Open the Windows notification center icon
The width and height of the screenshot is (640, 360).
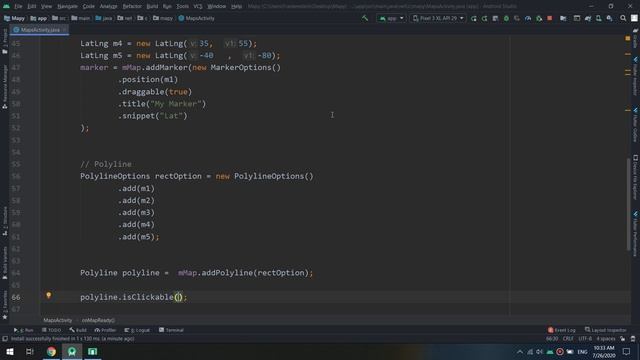pyautogui.click(x=627, y=351)
